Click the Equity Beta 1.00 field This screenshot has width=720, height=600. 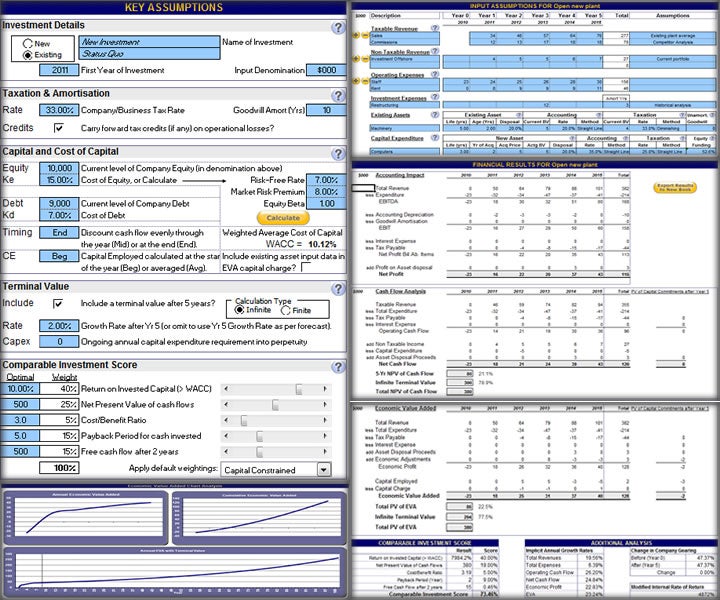tap(326, 203)
